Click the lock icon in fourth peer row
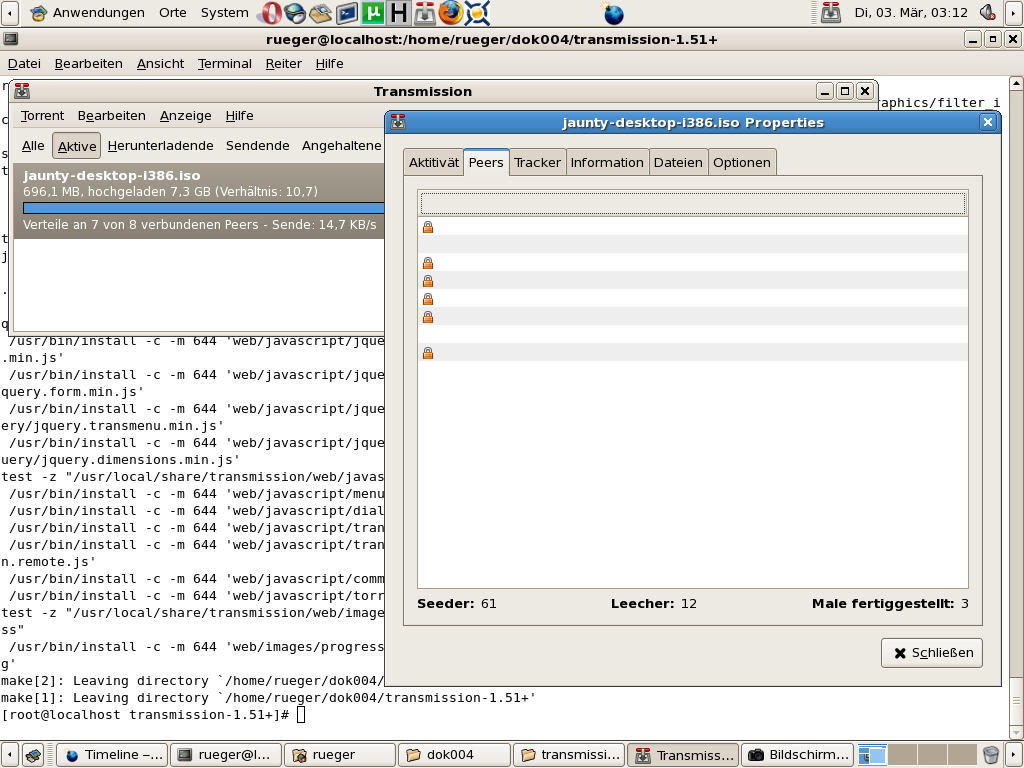 428,281
